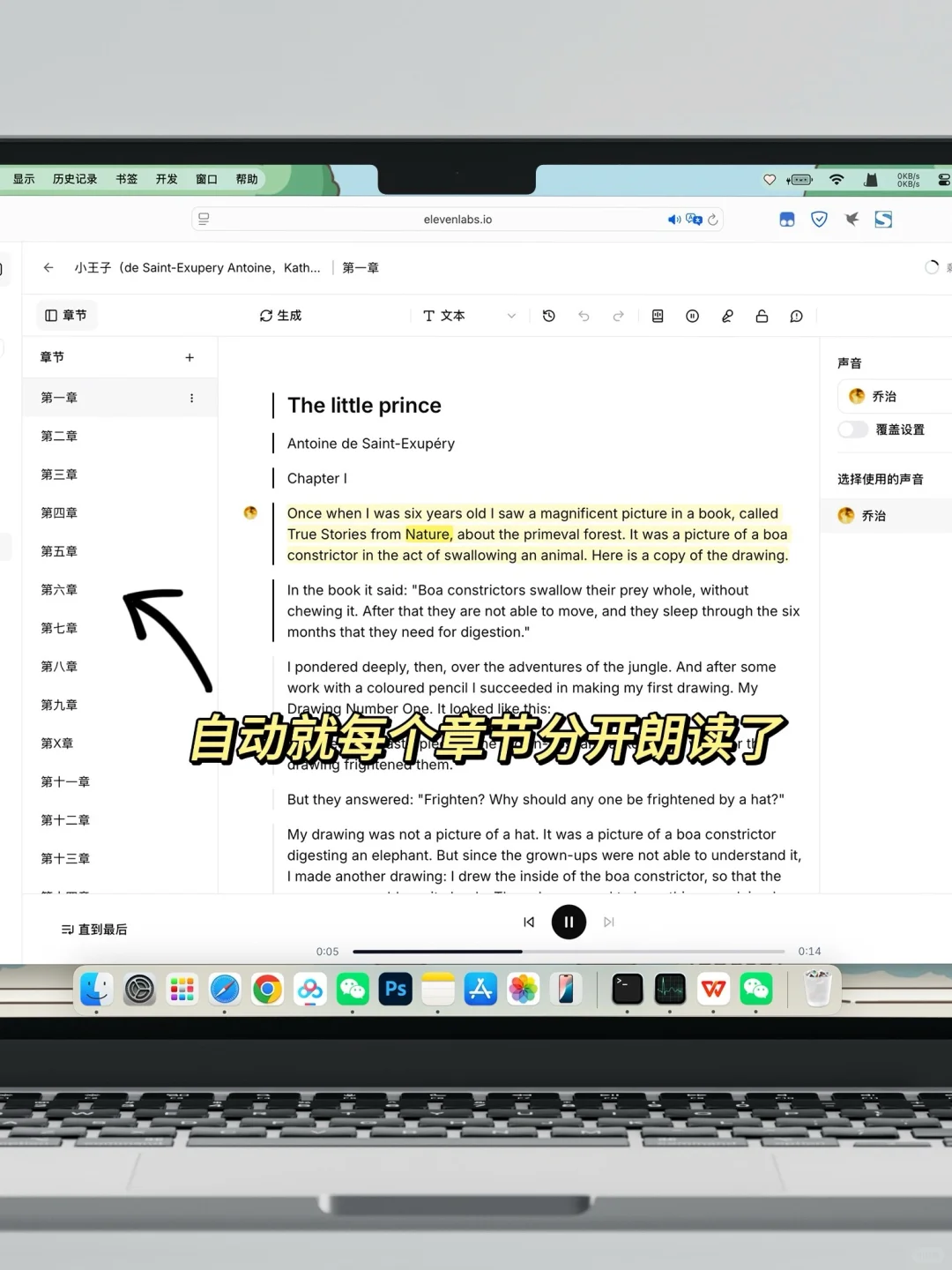
Task: Click the audio progress bar
Action: 569,952
